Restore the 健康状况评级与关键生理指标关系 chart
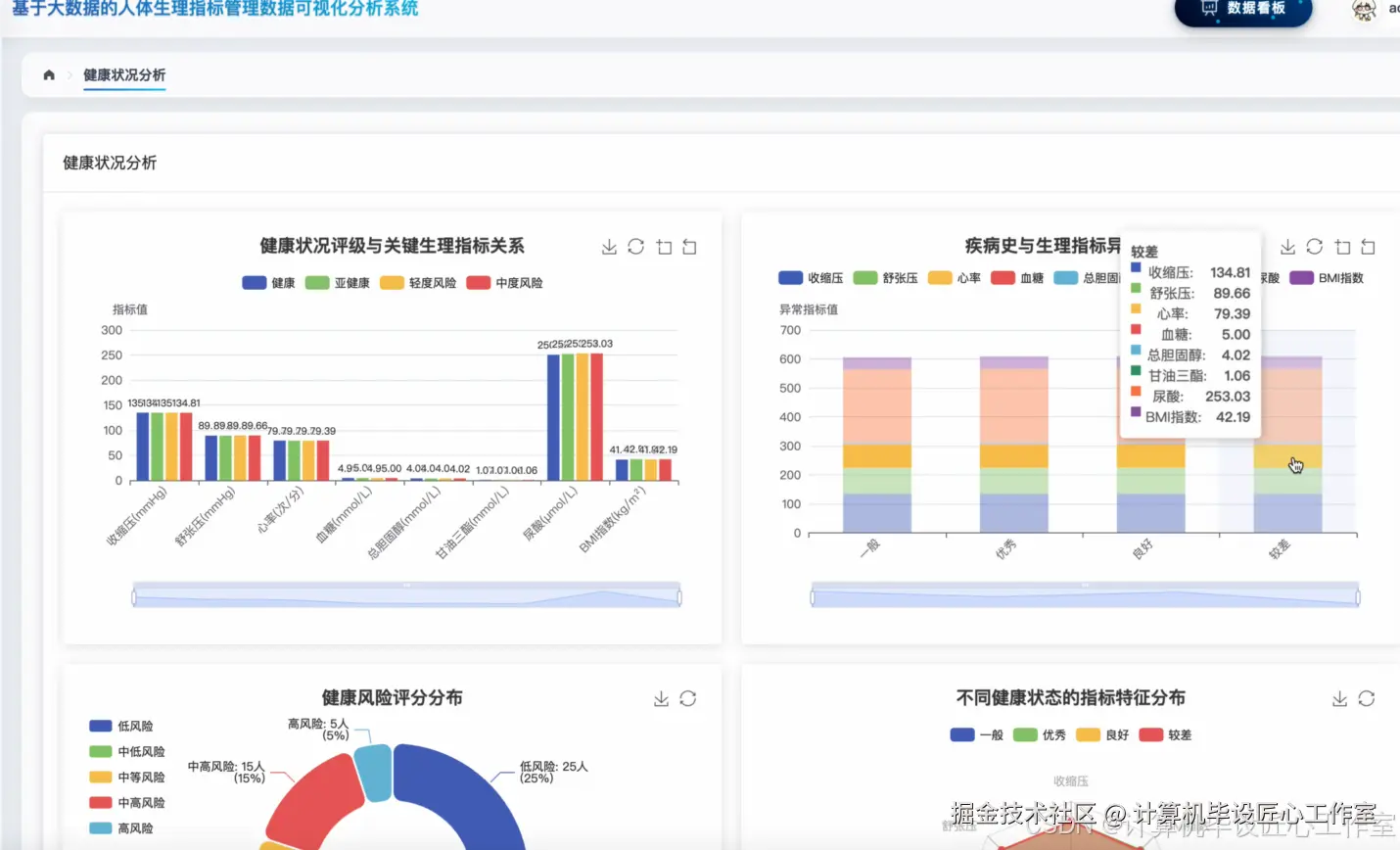The width and height of the screenshot is (1400, 850). (x=636, y=247)
